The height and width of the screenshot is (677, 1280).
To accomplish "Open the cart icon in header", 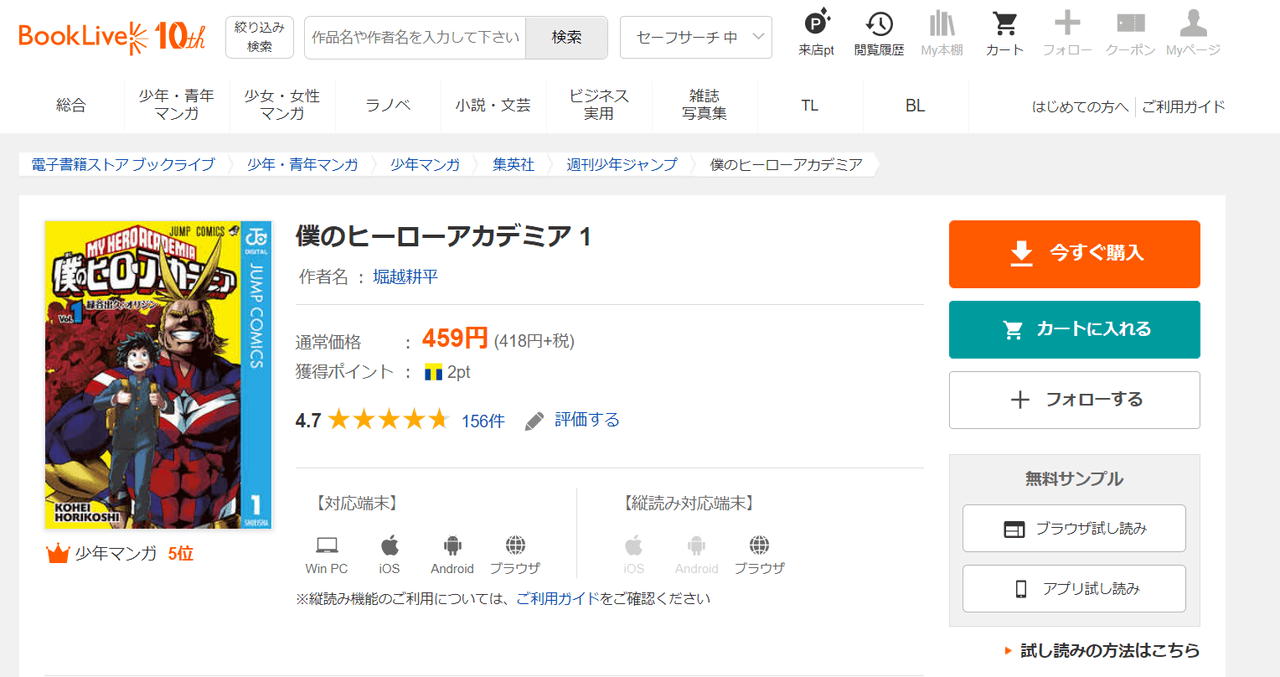I will pos(1004,25).
